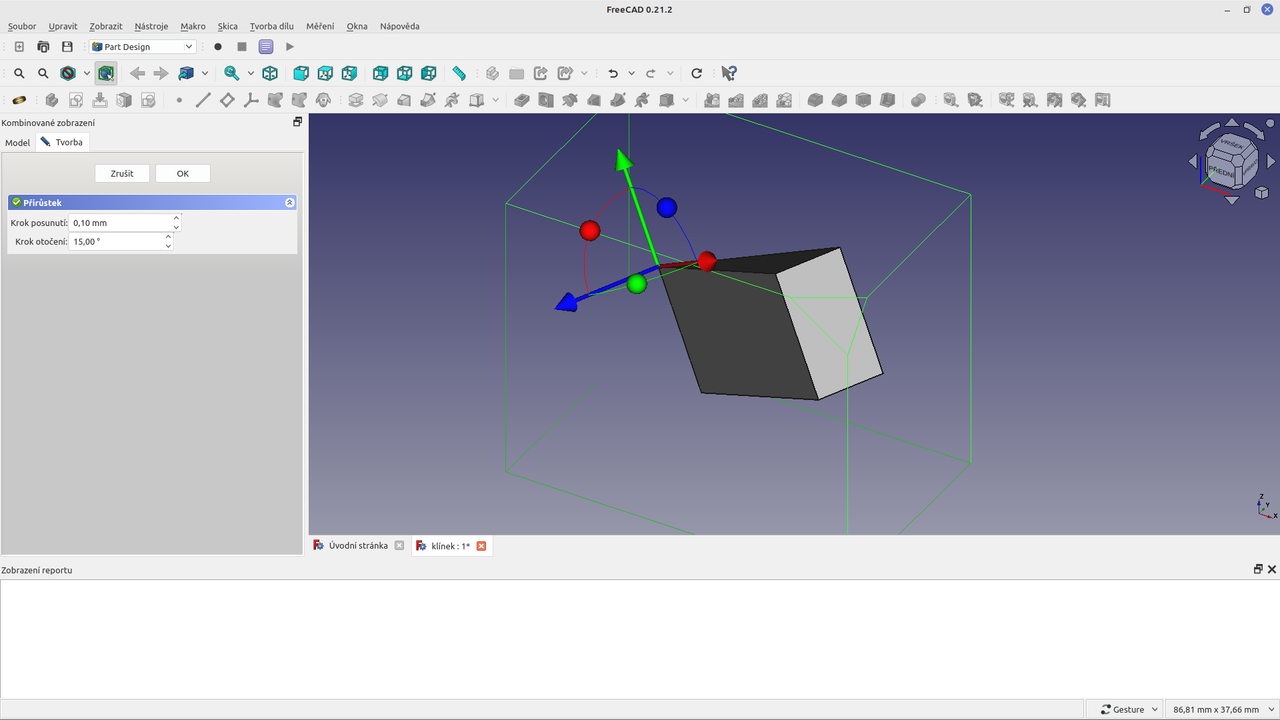Open the Soubor menu
This screenshot has width=1280, height=720.
tap(22, 26)
